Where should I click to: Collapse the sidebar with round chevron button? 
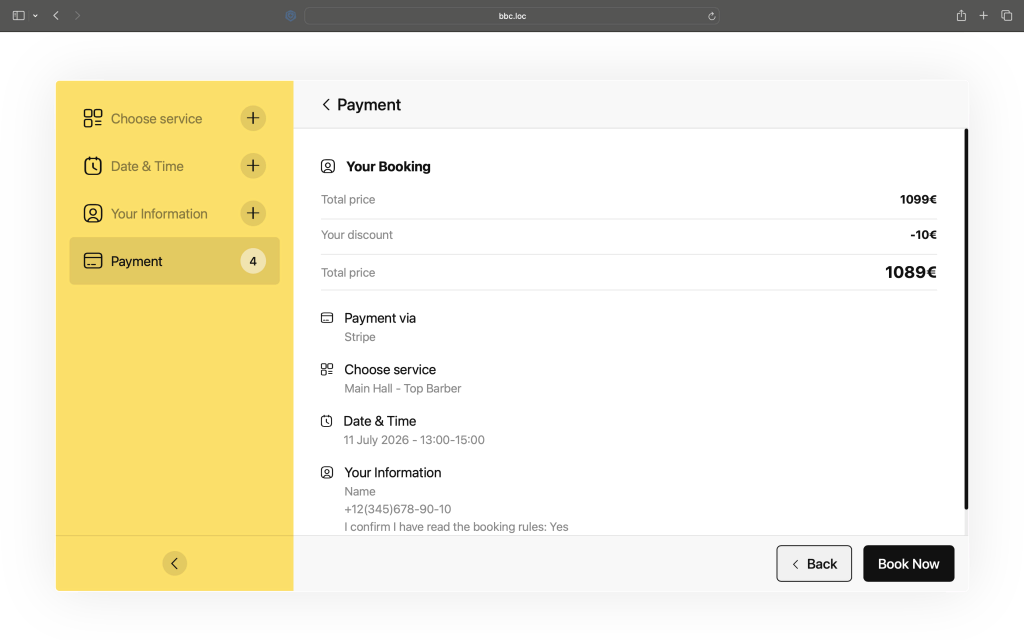point(174,564)
